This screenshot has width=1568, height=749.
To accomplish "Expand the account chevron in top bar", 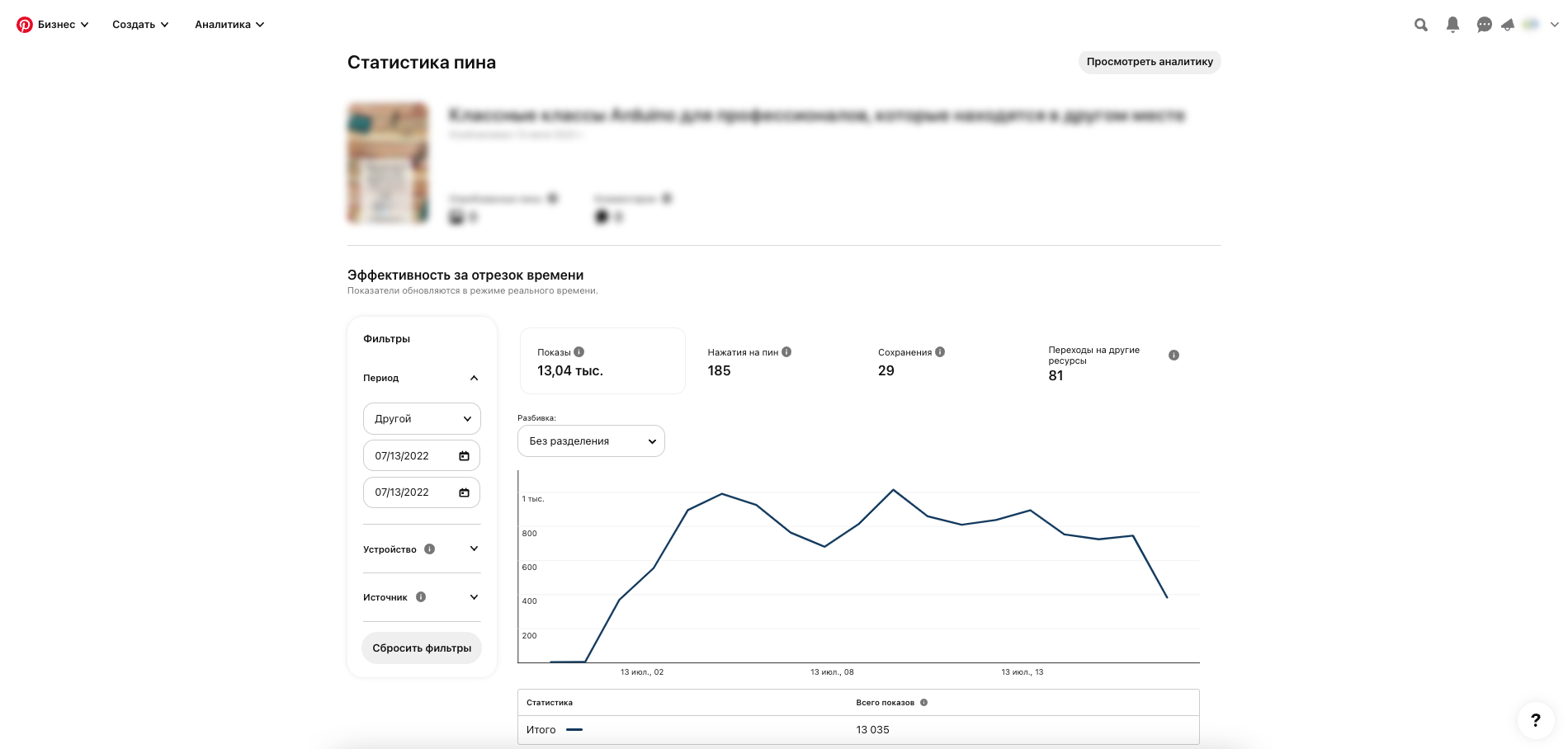I will pos(1555,25).
